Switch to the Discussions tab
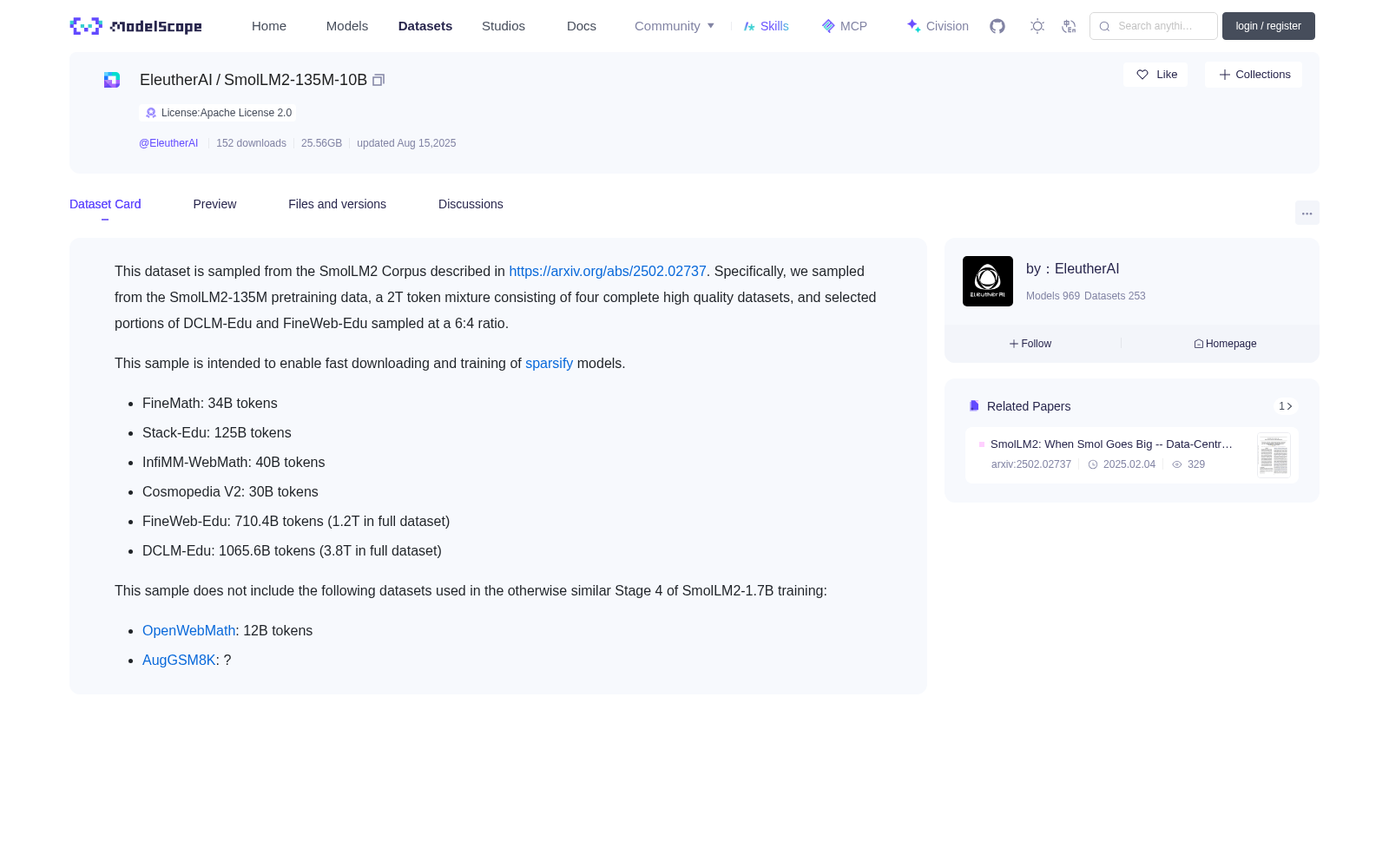The height and width of the screenshot is (868, 1389). click(471, 204)
